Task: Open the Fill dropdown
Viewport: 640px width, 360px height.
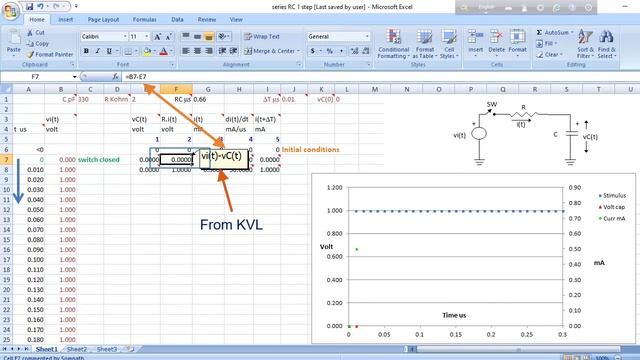Action: (546, 43)
